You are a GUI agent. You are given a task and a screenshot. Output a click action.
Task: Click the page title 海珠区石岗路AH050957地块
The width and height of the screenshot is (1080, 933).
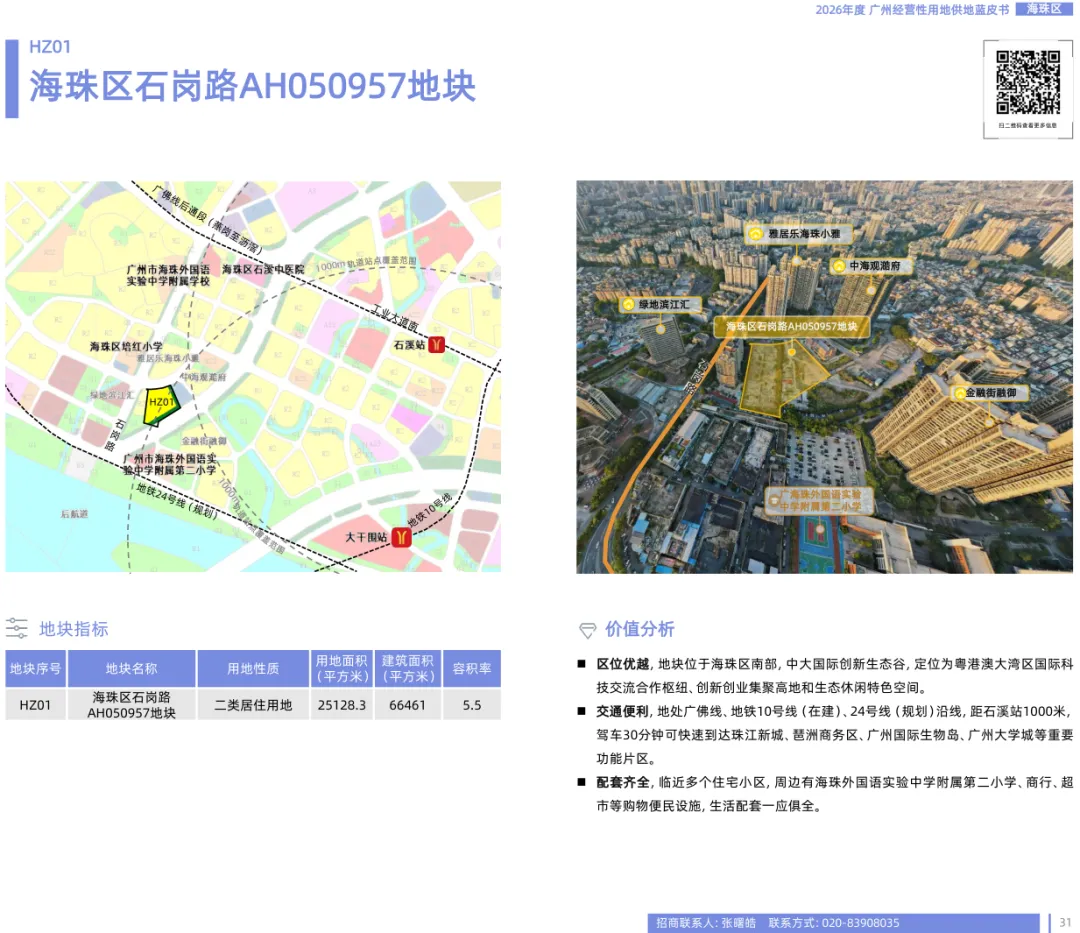pos(252,87)
